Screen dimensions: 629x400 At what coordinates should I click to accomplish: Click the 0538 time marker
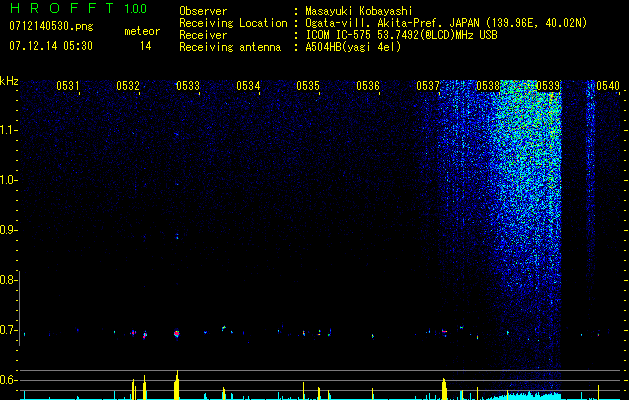488,85
